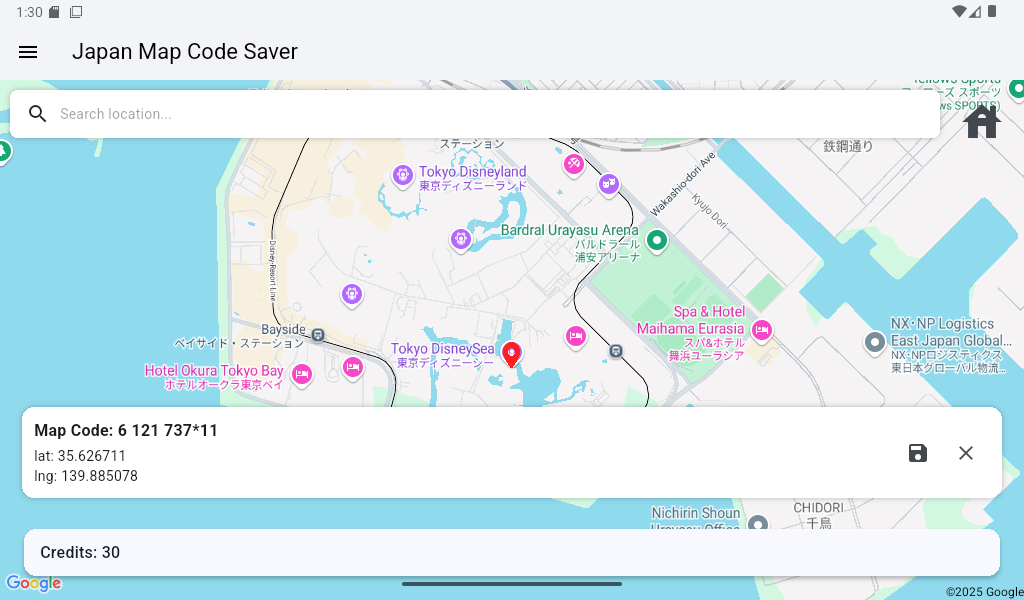The height and width of the screenshot is (600, 1024).
Task: Tap the Wi-Fi status icon
Action: tap(959, 12)
